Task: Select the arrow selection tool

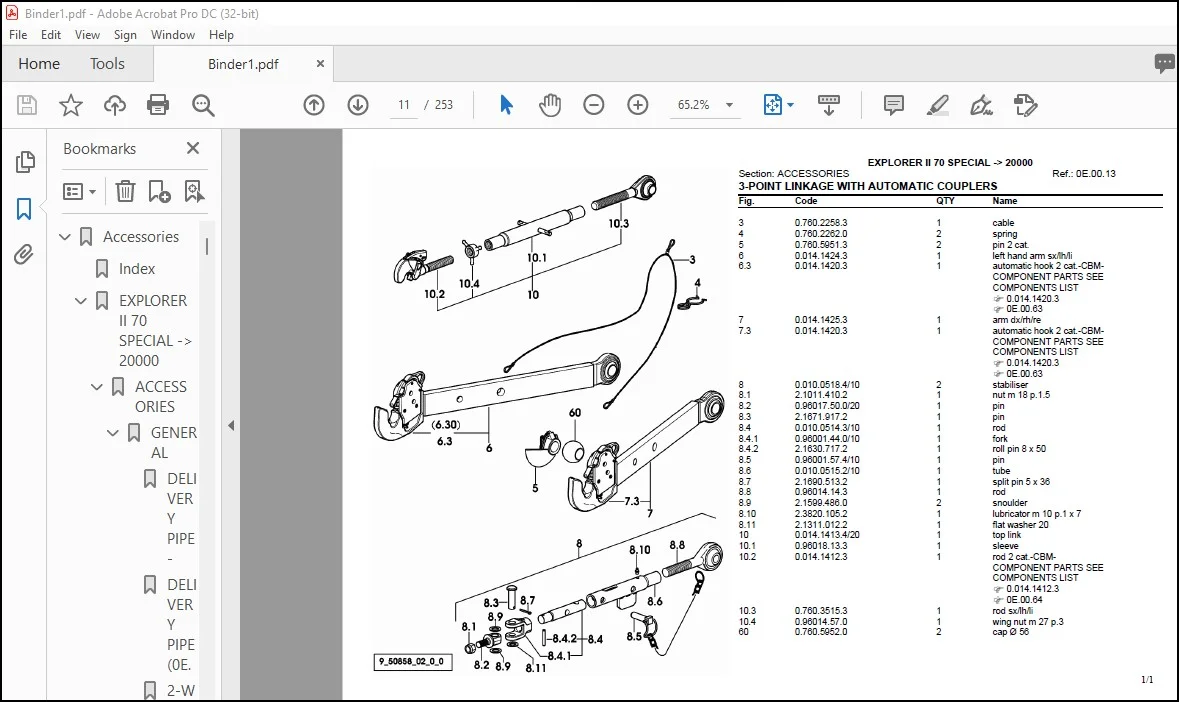Action: click(x=506, y=105)
